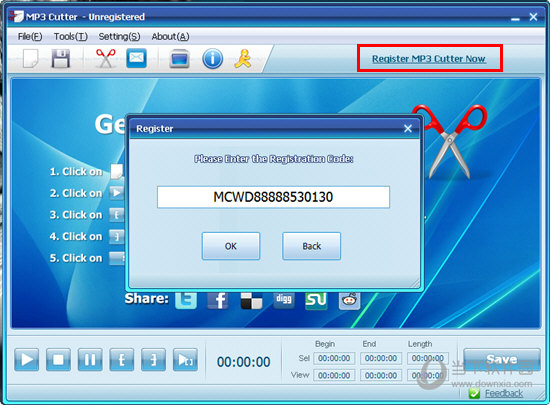Open the Tools(T) menu
Image resolution: width=550 pixels, height=405 pixels.
(x=71, y=36)
